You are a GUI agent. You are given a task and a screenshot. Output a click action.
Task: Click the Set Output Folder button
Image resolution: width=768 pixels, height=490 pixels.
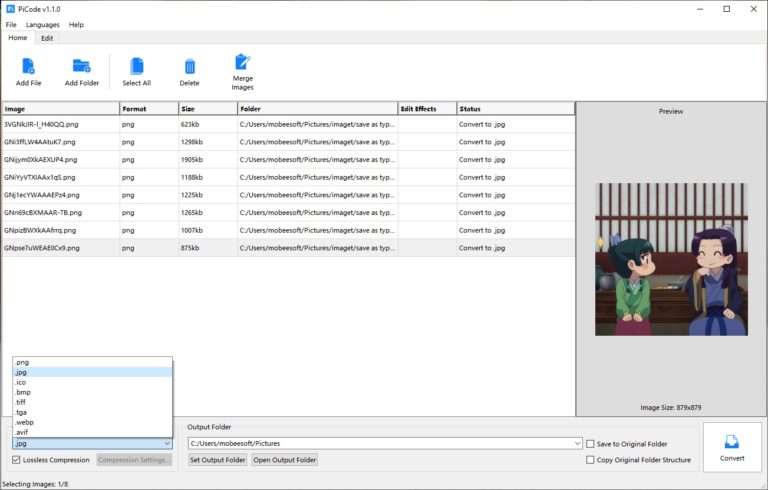[218, 460]
